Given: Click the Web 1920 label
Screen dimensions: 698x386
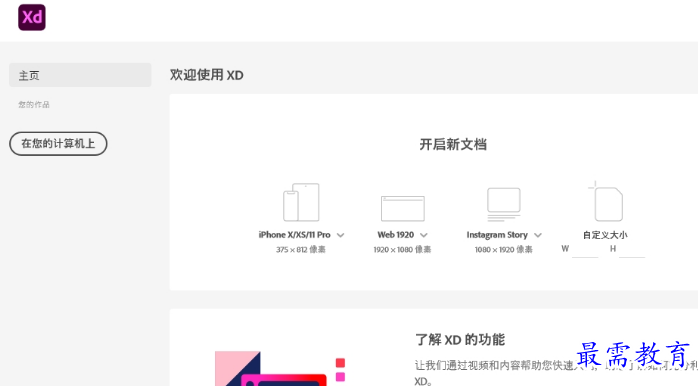Looking at the screenshot, I should coord(396,235).
